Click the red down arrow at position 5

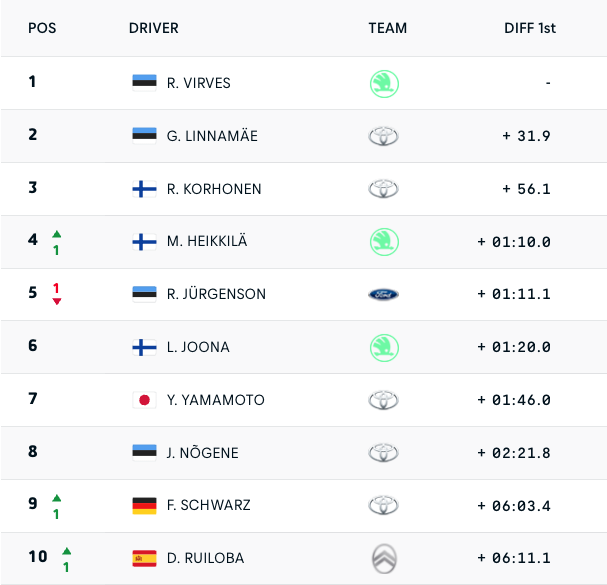click(56, 301)
